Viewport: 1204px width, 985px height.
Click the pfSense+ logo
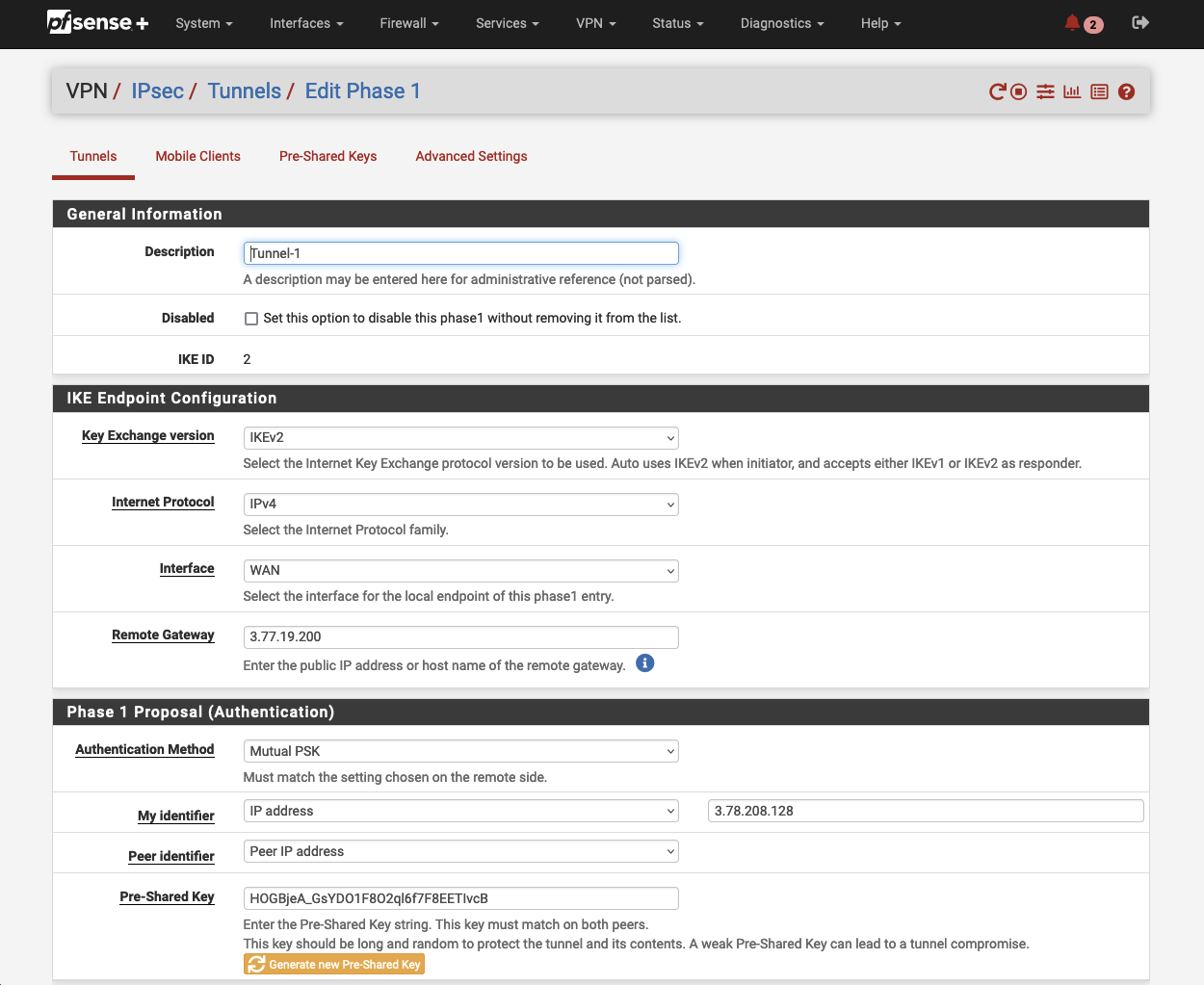(96, 23)
